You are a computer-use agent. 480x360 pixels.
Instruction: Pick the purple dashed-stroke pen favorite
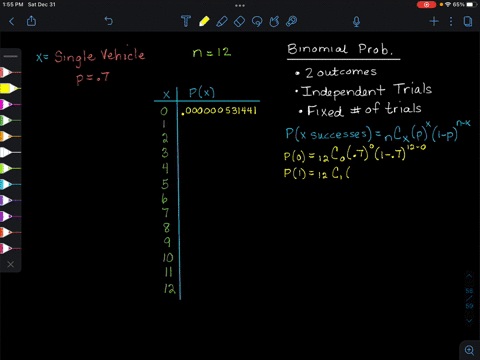tap(10, 200)
